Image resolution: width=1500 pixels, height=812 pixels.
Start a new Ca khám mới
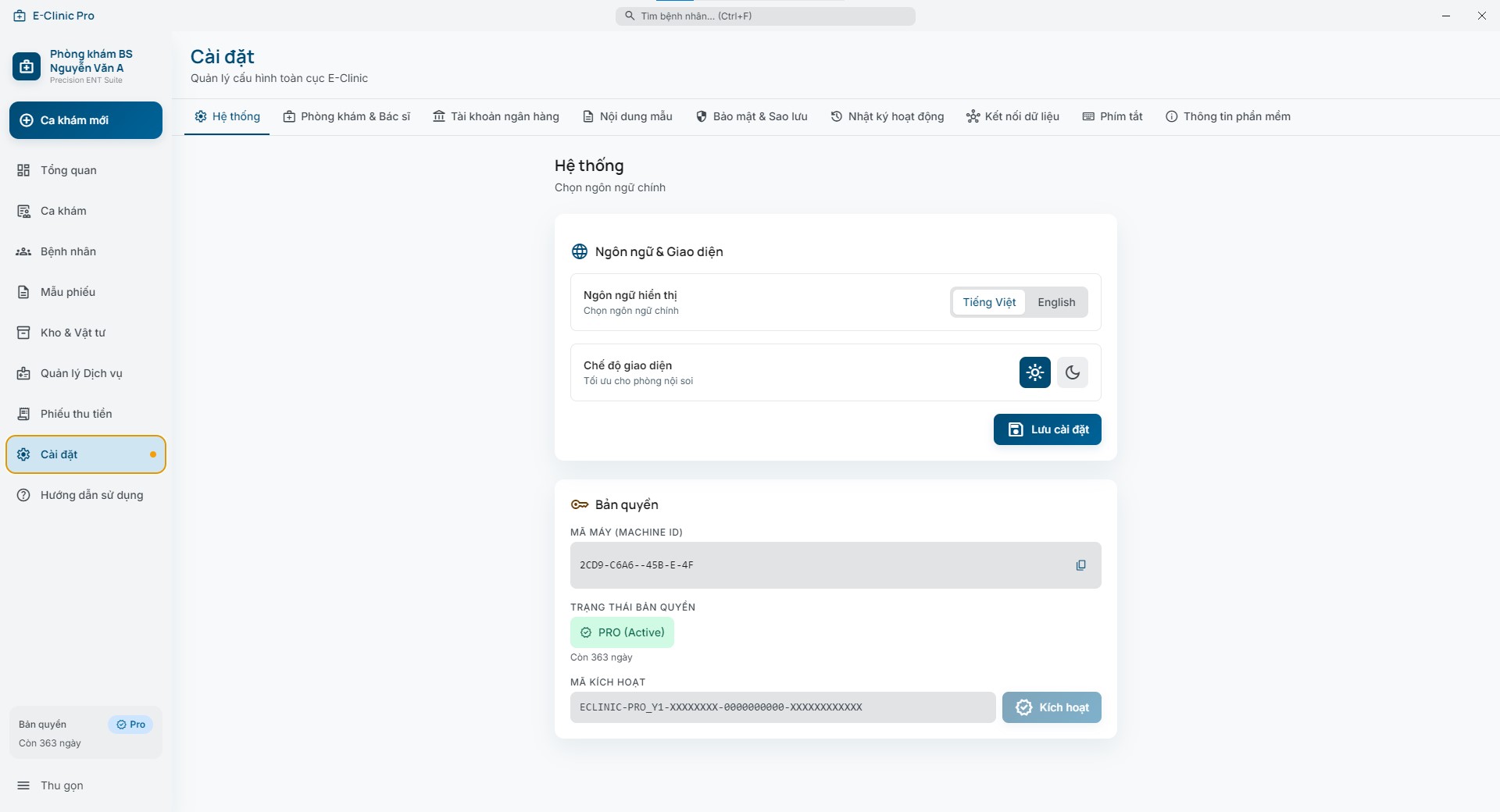[86, 120]
